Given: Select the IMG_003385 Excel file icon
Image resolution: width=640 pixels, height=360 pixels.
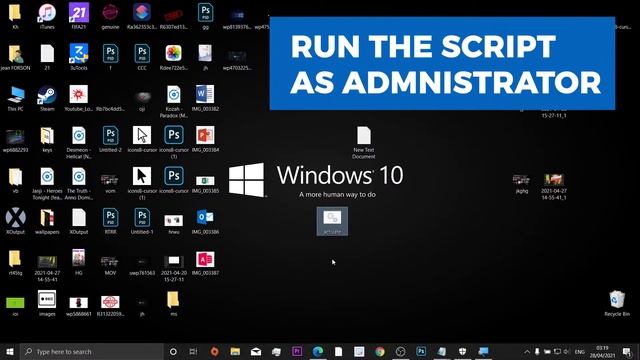Looking at the screenshot, I should (x=205, y=184).
